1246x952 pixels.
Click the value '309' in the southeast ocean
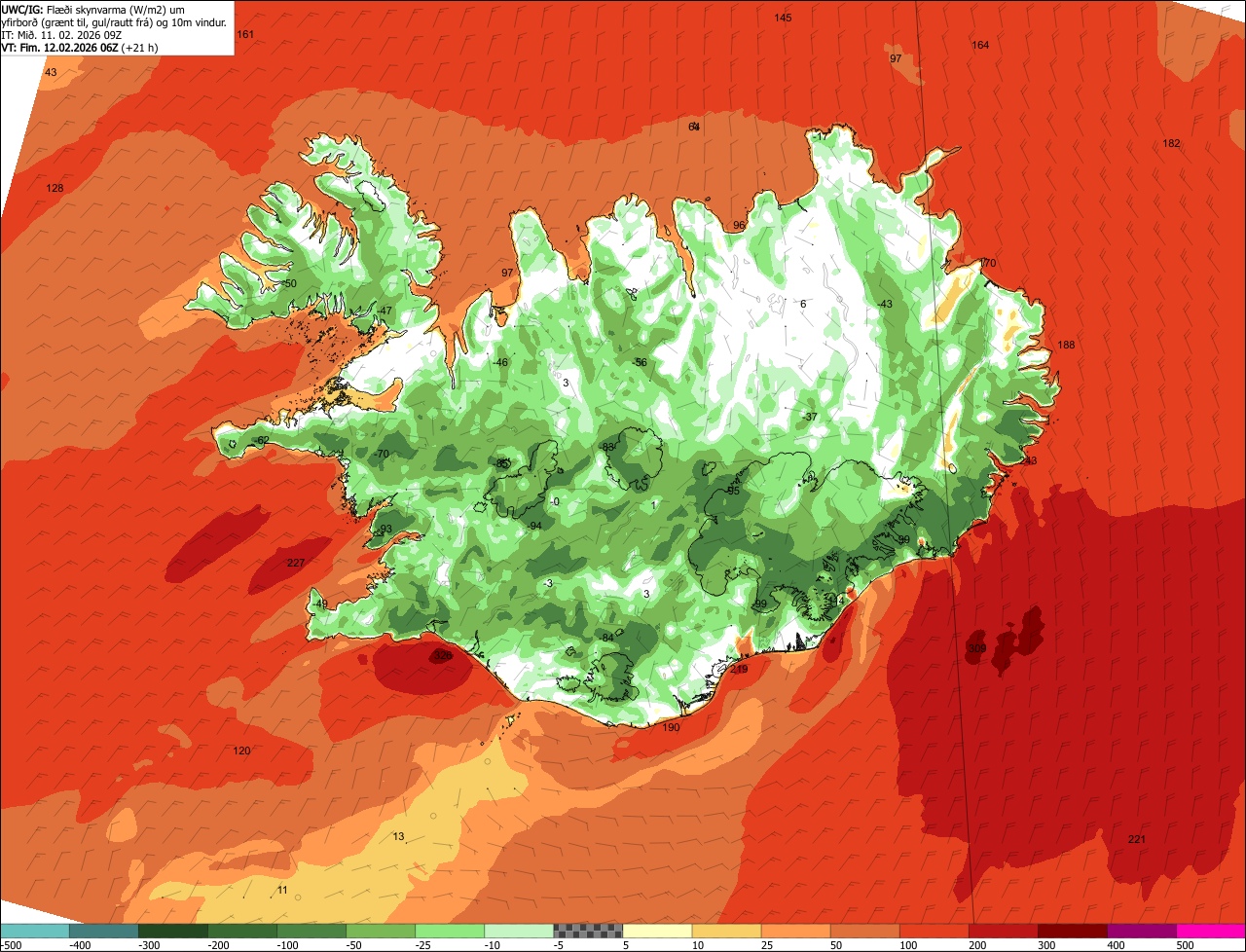coord(977,648)
